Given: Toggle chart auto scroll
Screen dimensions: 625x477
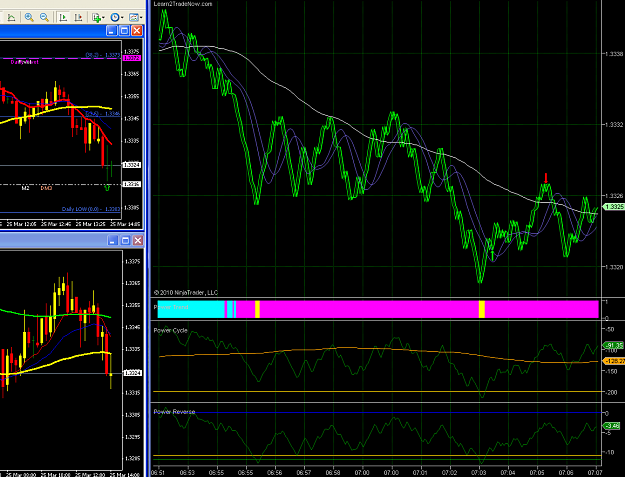Looking at the screenshot, I should pos(63,17).
